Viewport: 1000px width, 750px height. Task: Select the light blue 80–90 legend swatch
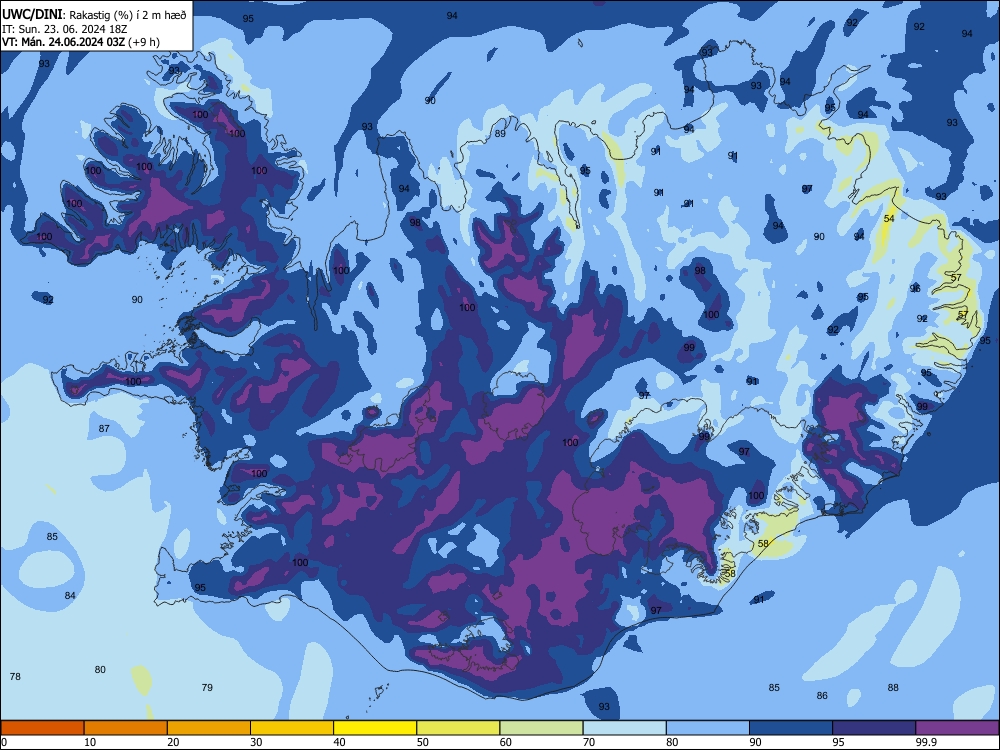click(x=708, y=728)
